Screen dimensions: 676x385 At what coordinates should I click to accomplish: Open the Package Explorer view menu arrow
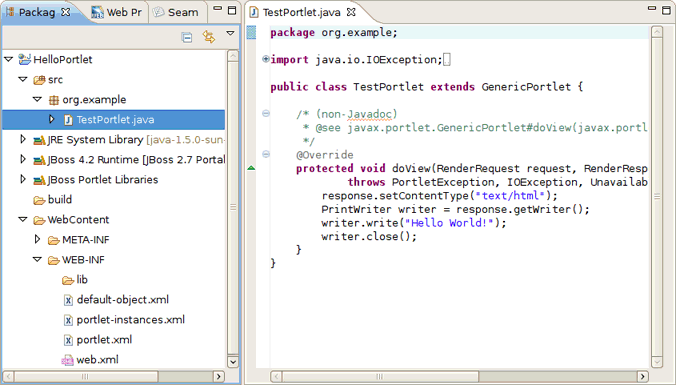231,33
